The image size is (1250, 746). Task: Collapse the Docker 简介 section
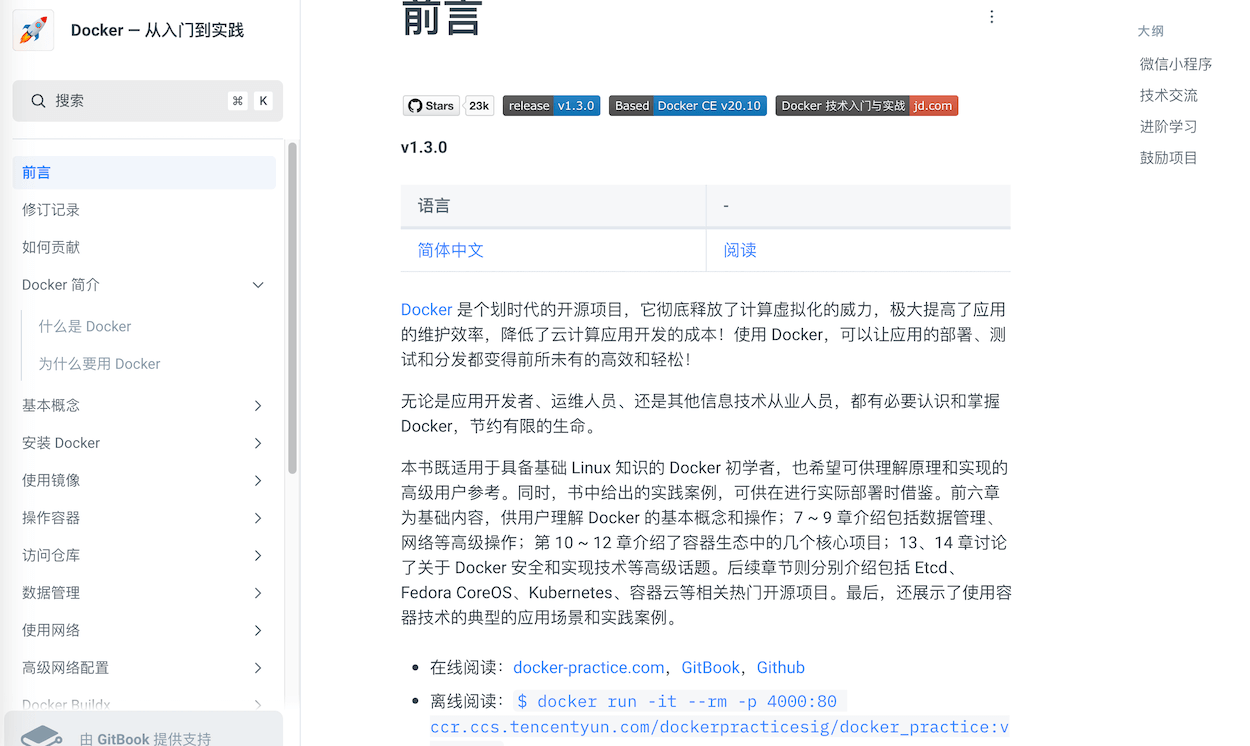point(258,284)
